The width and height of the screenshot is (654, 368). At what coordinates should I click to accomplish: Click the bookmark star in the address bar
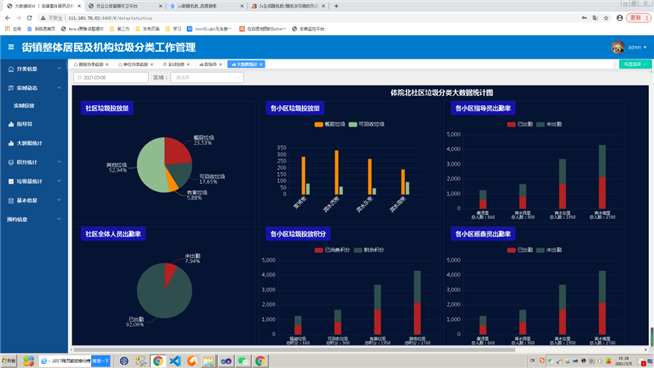coord(606,18)
